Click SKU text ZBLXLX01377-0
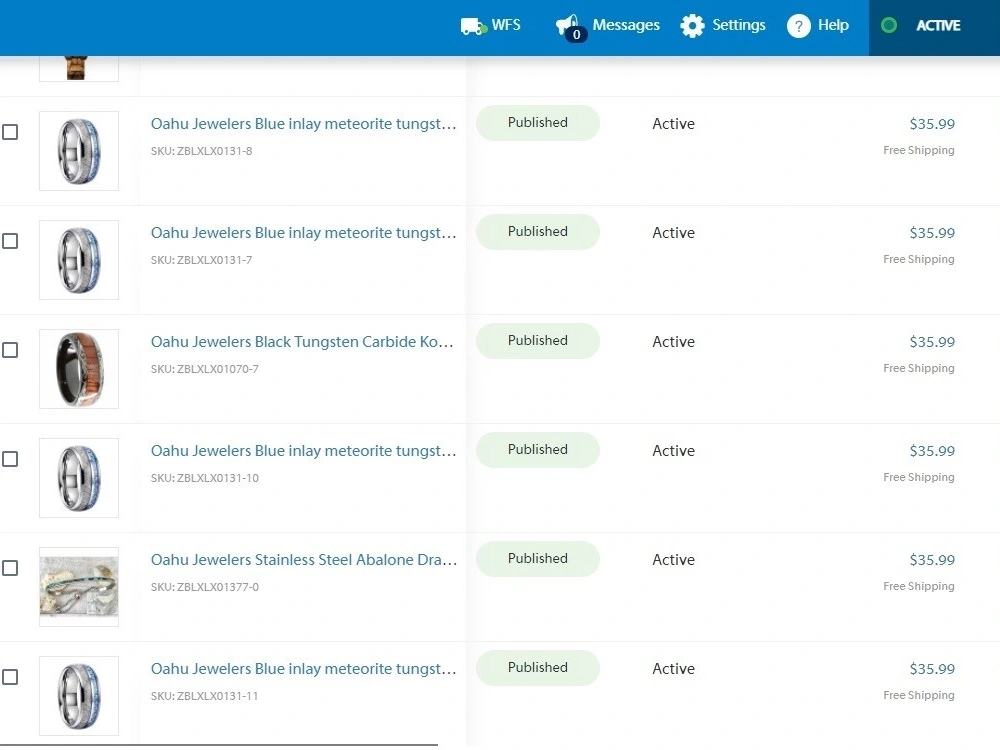Image resolution: width=1000 pixels, height=750 pixels. (x=205, y=587)
